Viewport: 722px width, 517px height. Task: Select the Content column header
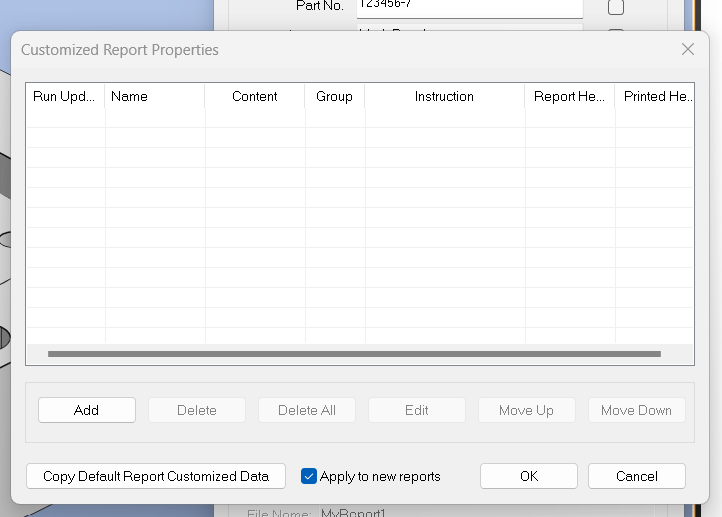255,96
